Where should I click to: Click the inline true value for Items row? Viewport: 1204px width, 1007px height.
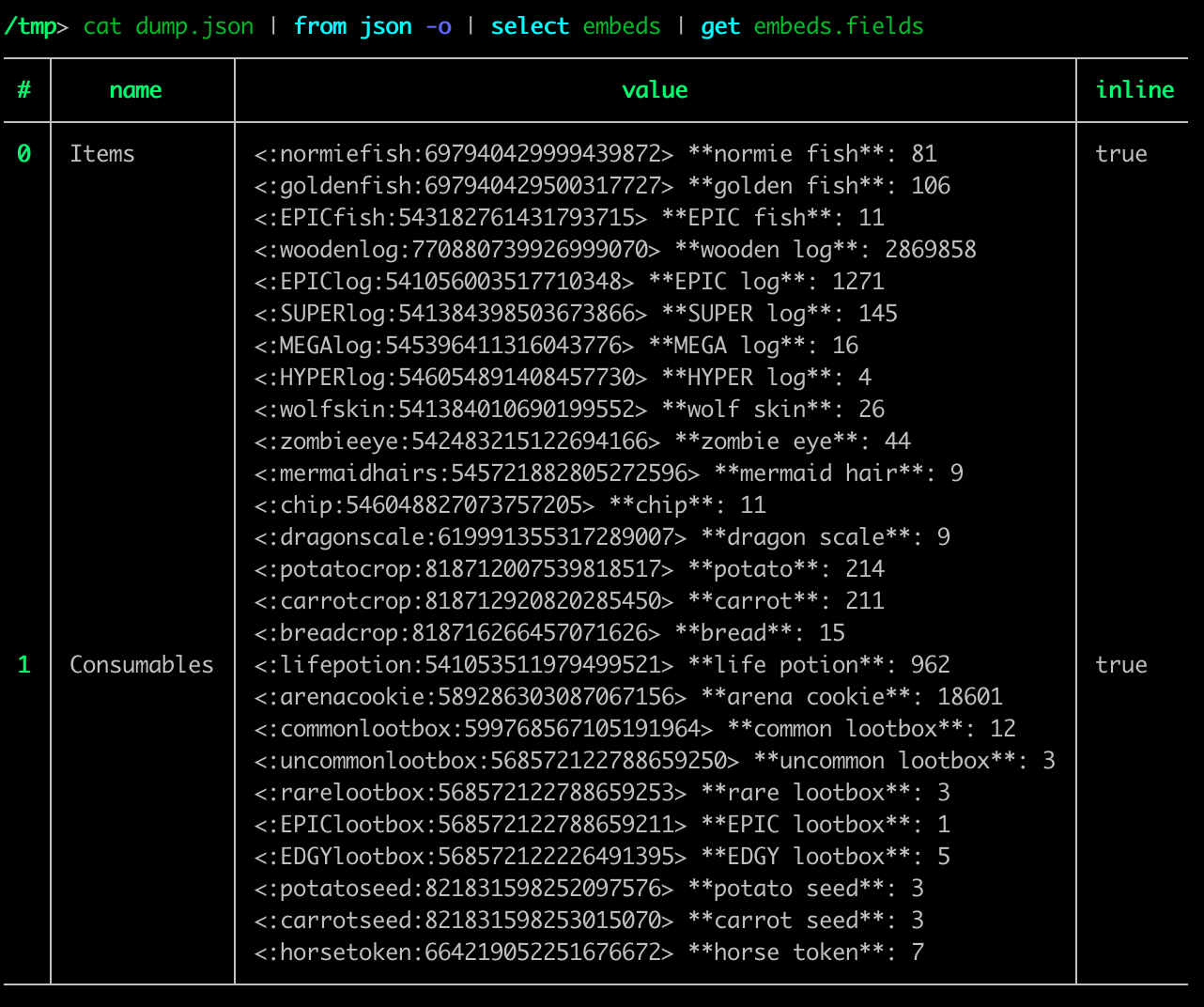[1121, 153]
